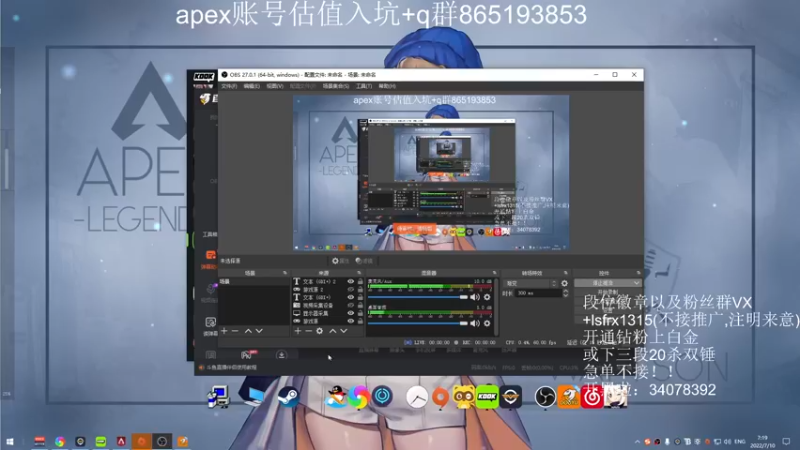Open the yellow raccoon icon in dock
The width and height of the screenshot is (800, 450).
(x=463, y=396)
